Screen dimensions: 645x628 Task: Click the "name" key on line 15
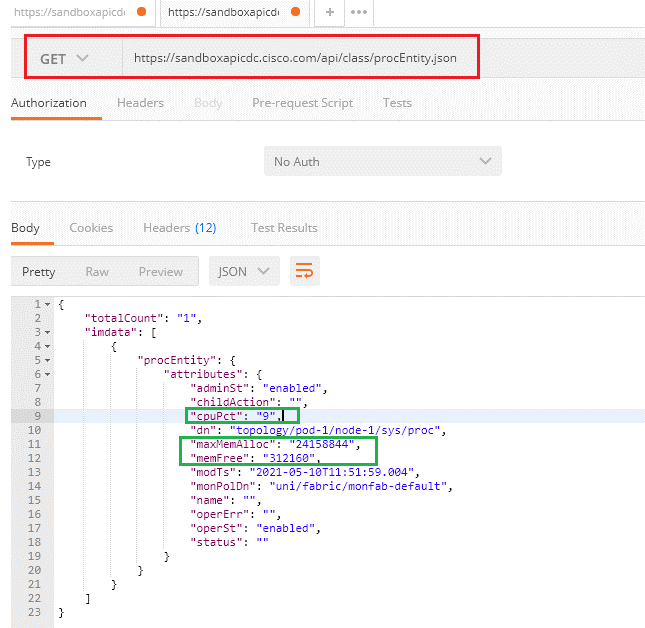(x=209, y=501)
